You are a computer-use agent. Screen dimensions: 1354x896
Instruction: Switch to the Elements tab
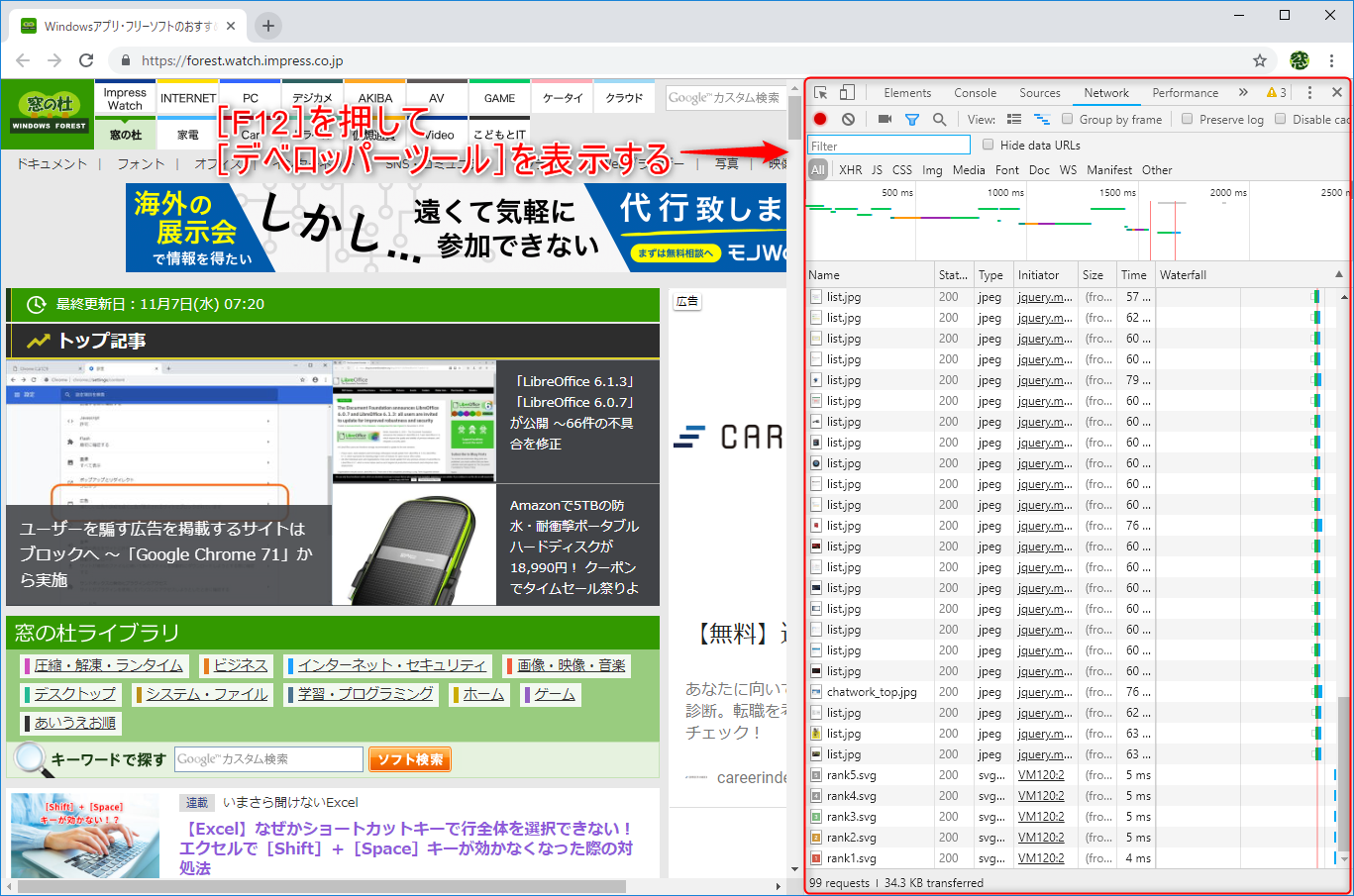coord(907,92)
